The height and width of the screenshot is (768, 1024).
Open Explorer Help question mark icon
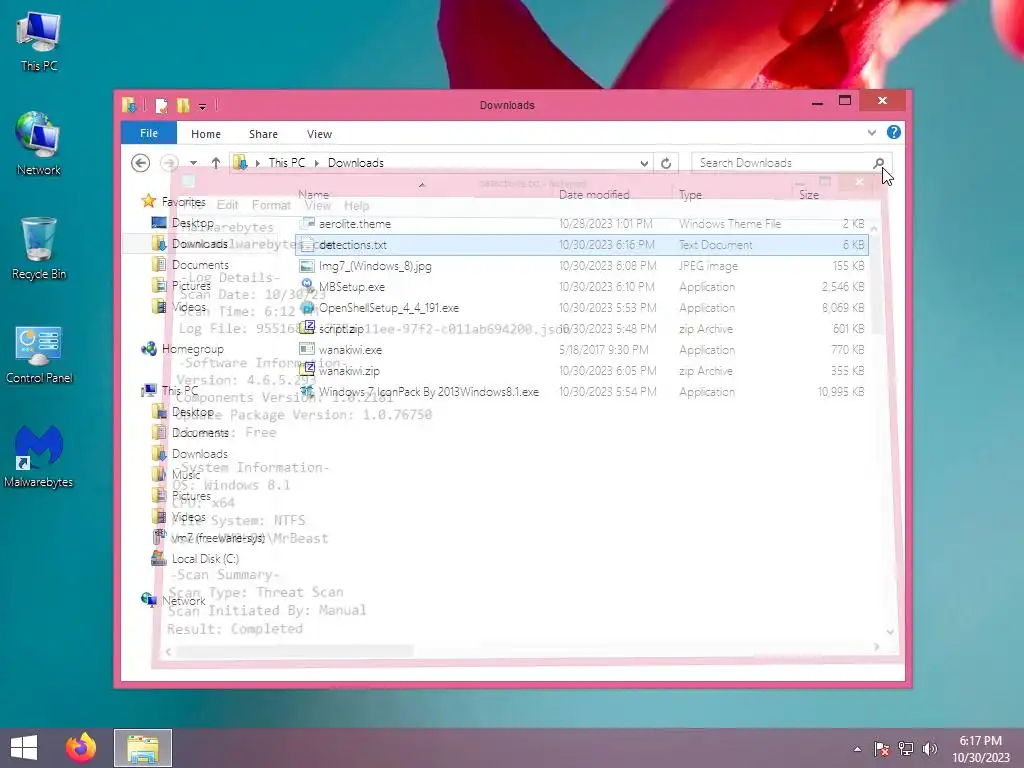click(x=894, y=133)
